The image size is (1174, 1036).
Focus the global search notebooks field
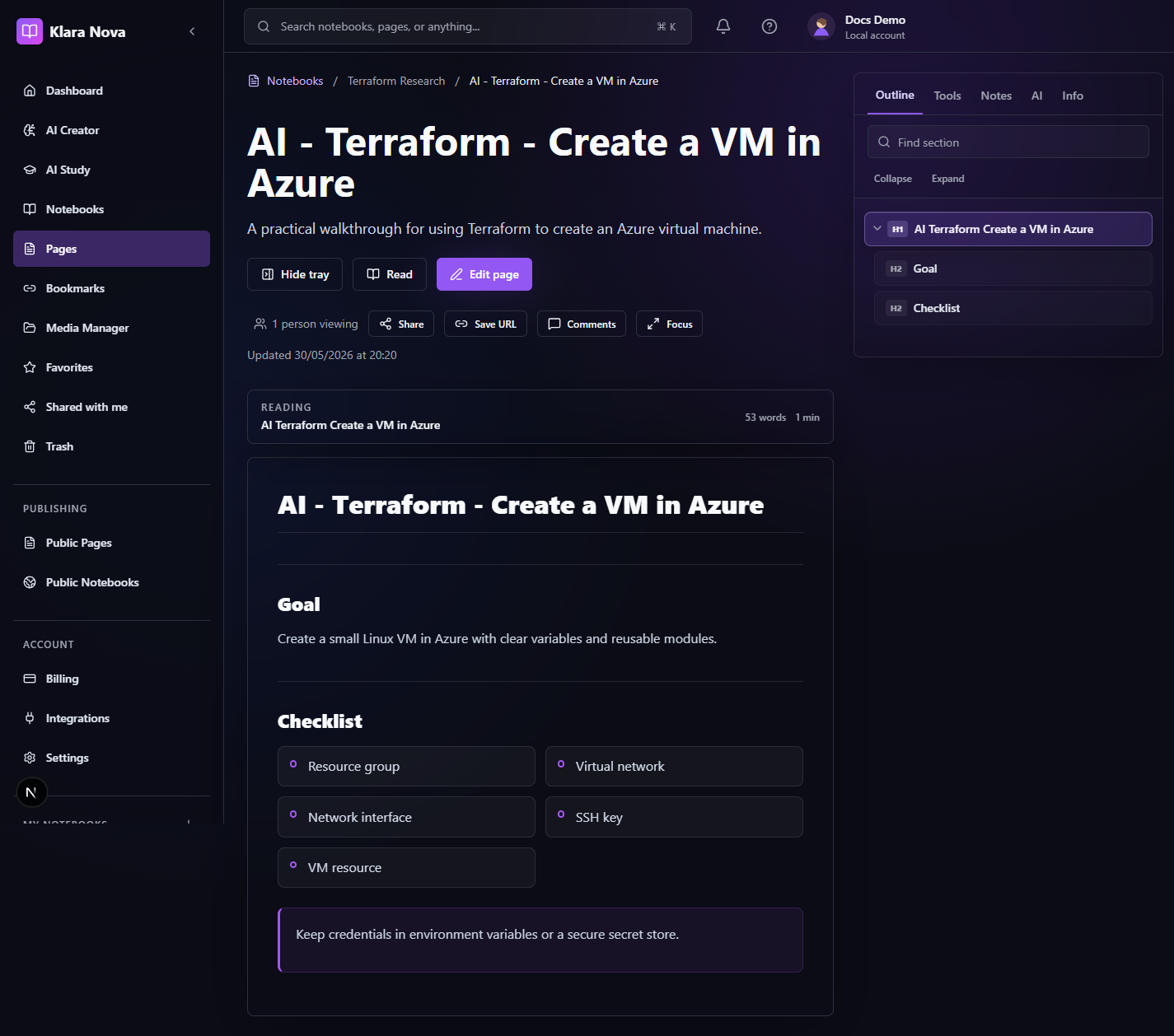(x=467, y=26)
